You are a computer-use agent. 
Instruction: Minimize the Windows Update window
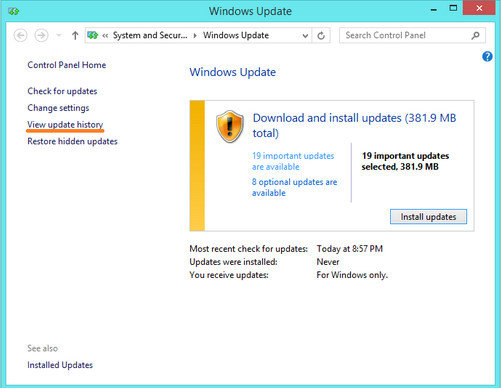click(x=433, y=9)
